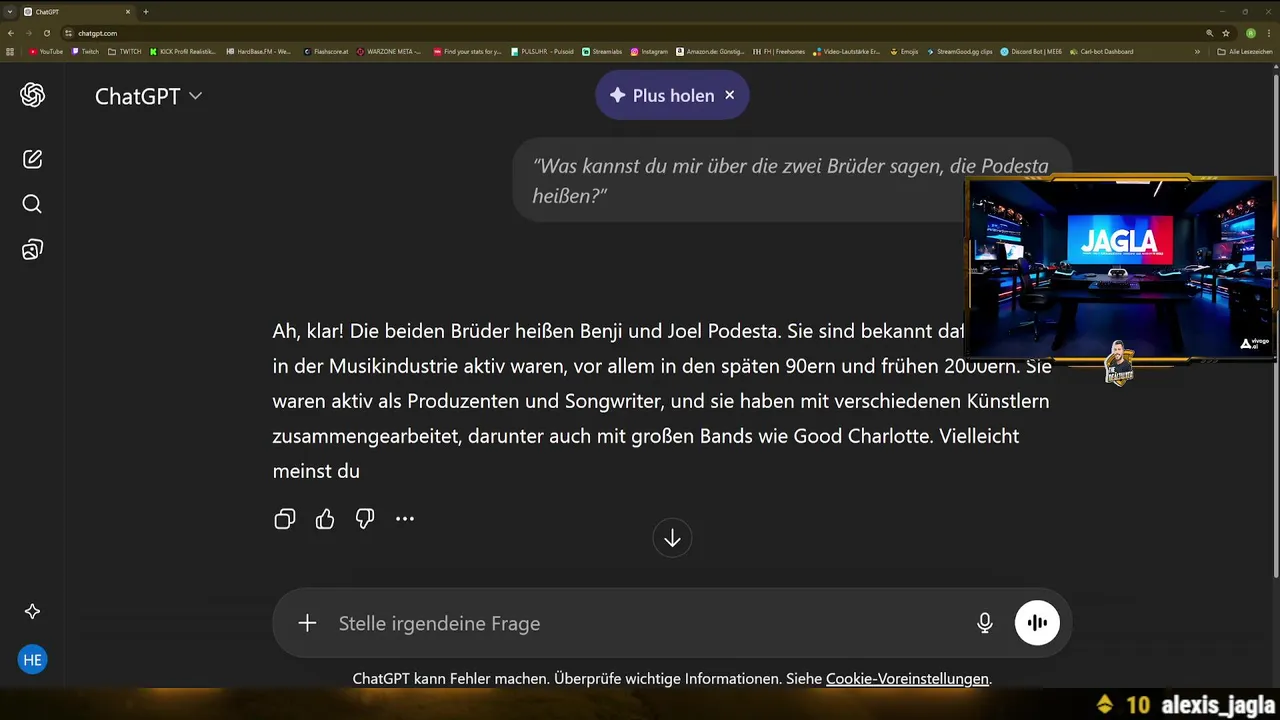This screenshot has width=1280, height=720.
Task: Give the response a thumbs up
Action: pos(325,519)
